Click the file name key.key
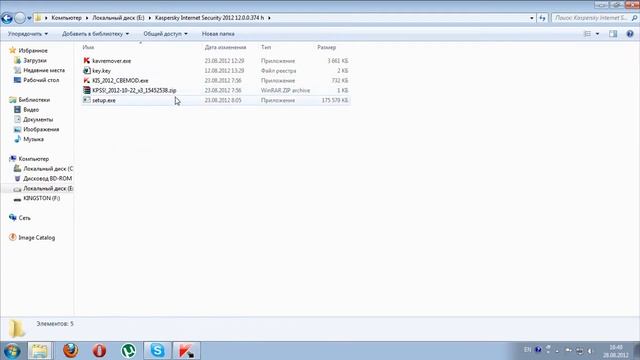The width and height of the screenshot is (640, 360). coord(101,71)
